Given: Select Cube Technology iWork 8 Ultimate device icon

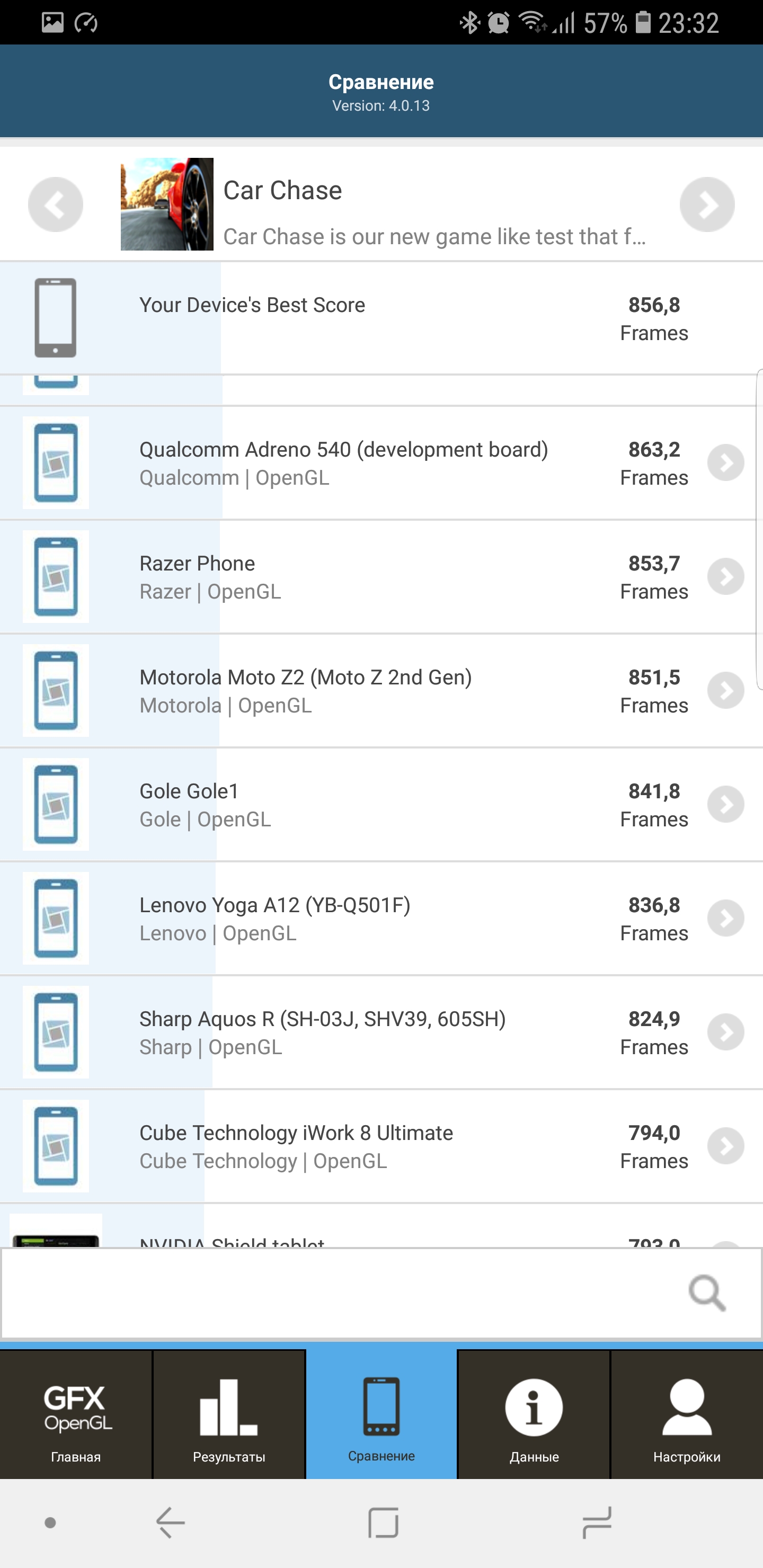Looking at the screenshot, I should 56,1146.
